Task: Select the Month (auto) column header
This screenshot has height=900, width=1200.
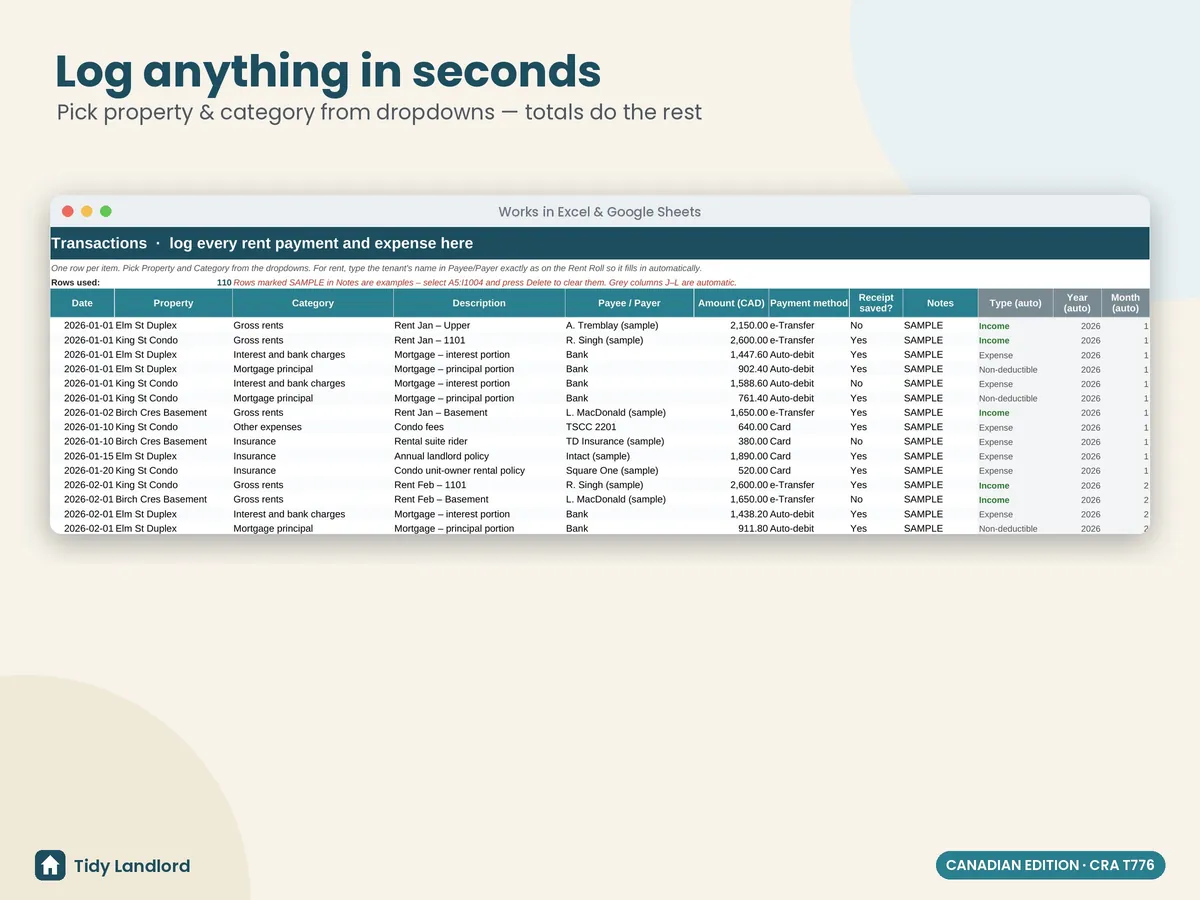Action: point(1125,303)
